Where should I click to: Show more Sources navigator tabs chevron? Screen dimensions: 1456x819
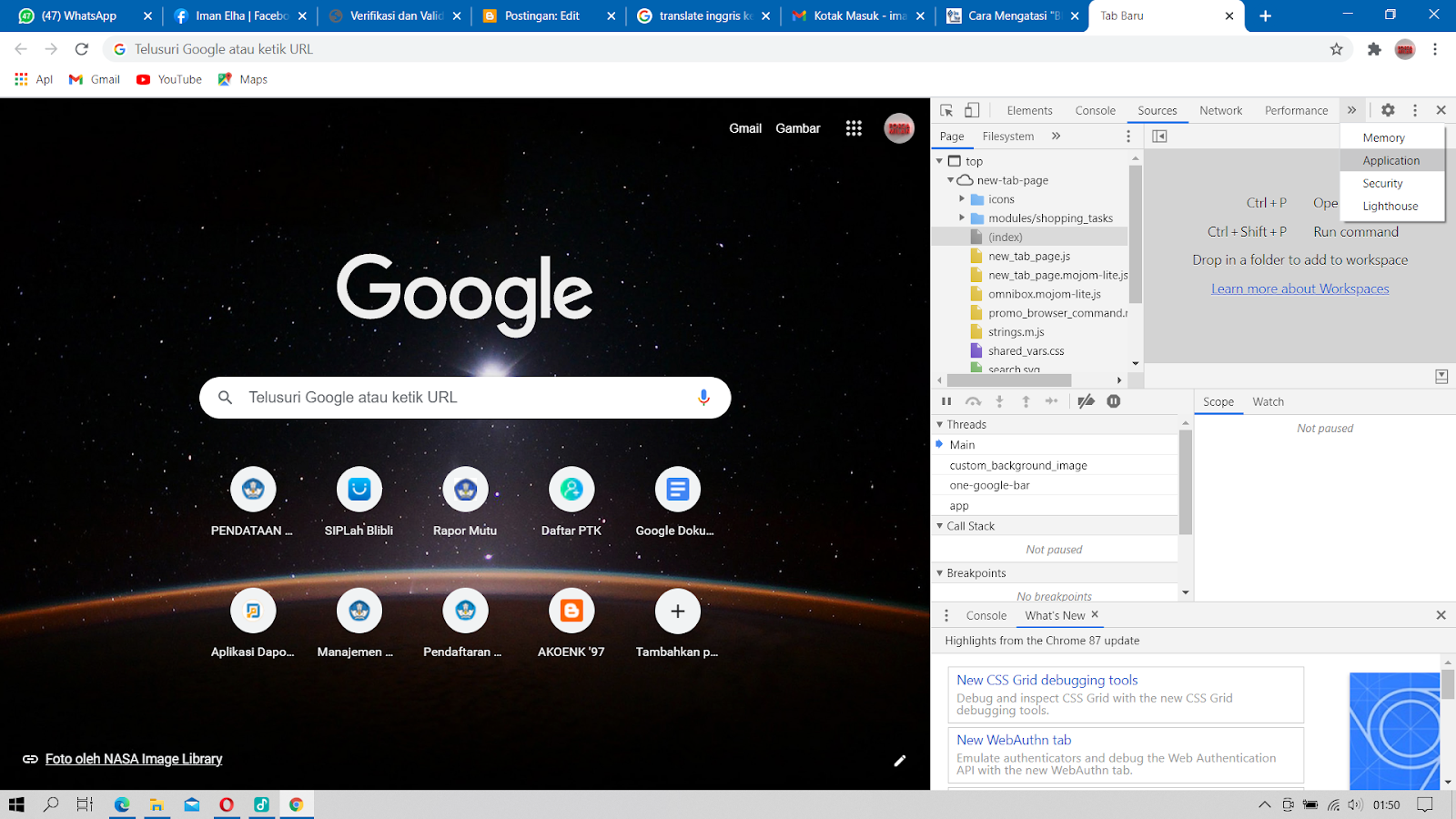tap(1057, 136)
